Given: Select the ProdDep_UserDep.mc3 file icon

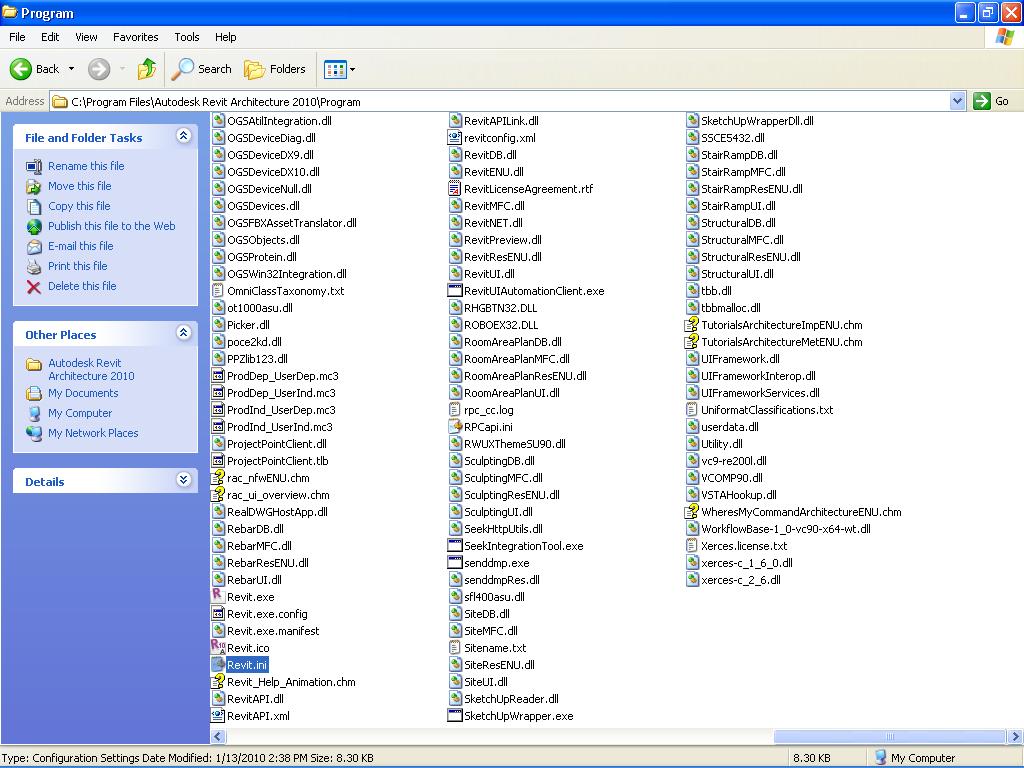Looking at the screenshot, I should pyautogui.click(x=218, y=376).
